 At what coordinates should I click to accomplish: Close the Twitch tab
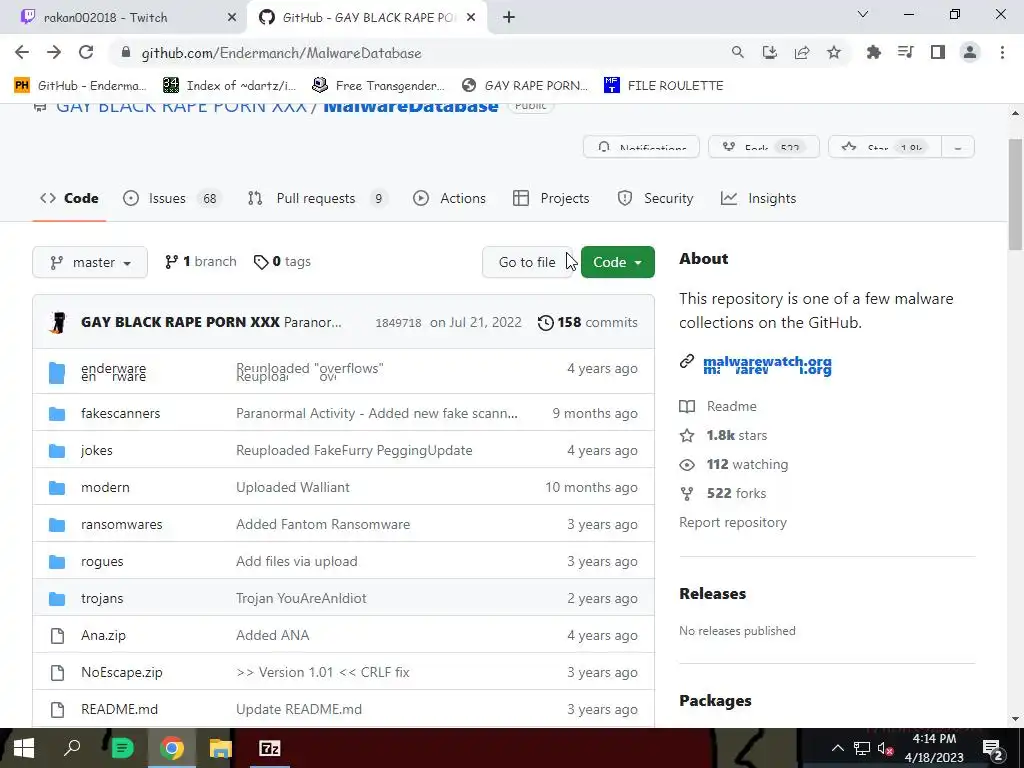point(231,18)
